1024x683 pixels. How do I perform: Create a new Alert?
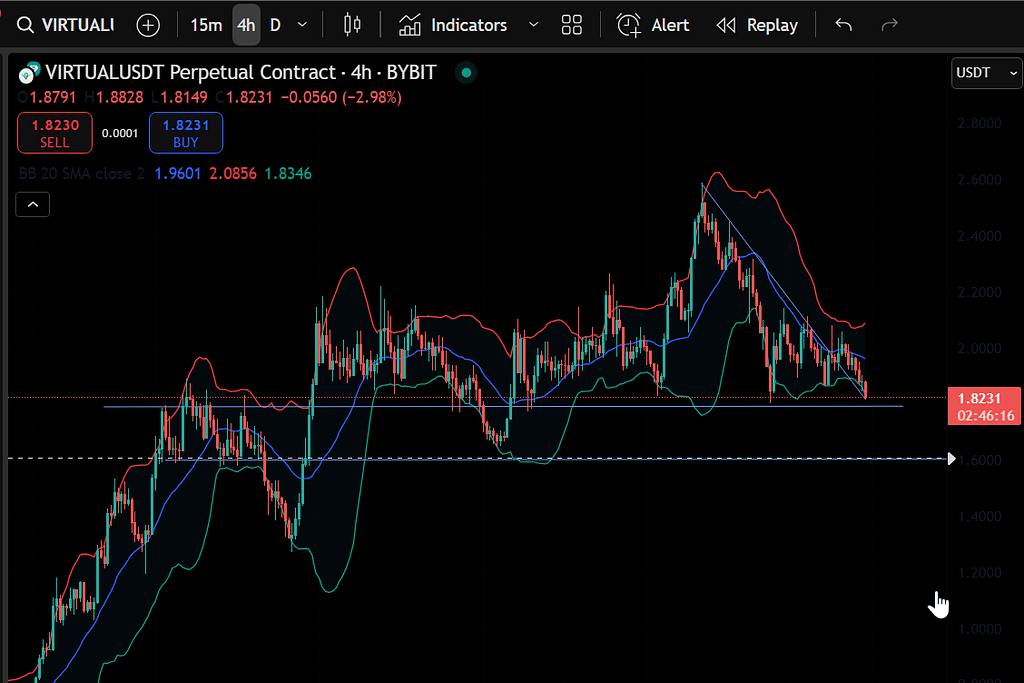(653, 25)
